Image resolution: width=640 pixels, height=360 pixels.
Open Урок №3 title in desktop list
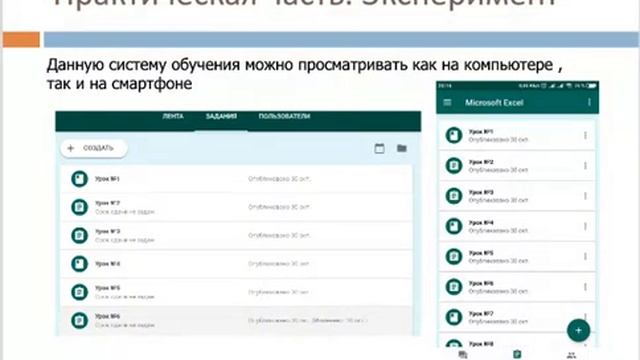click(x=107, y=231)
